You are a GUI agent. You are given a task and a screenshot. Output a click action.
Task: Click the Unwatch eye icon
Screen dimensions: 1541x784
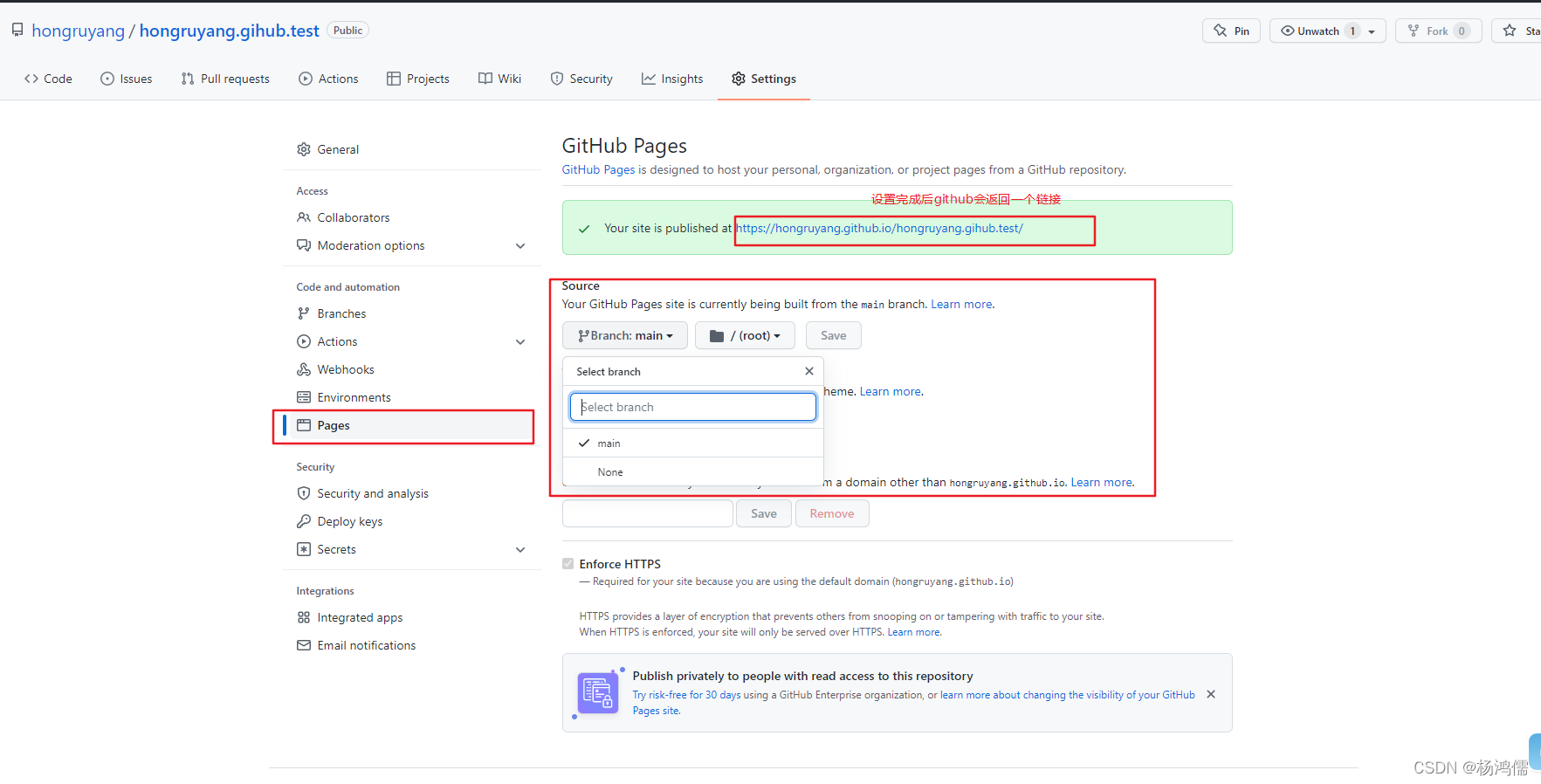pos(1288,31)
